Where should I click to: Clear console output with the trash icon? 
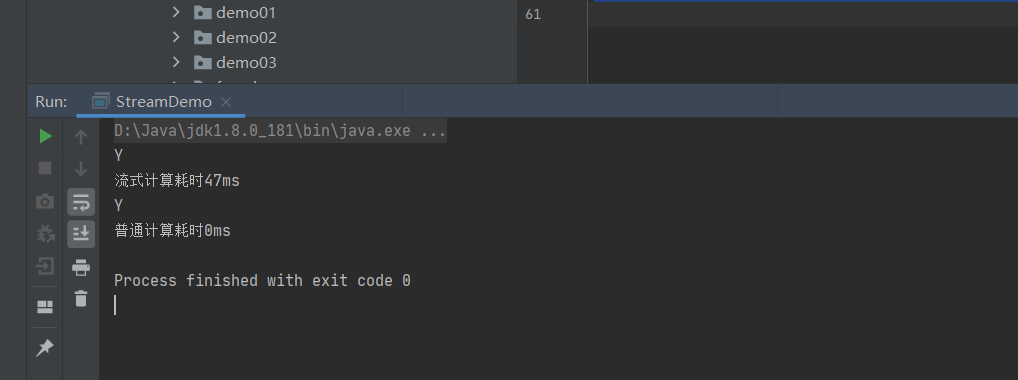(x=81, y=299)
